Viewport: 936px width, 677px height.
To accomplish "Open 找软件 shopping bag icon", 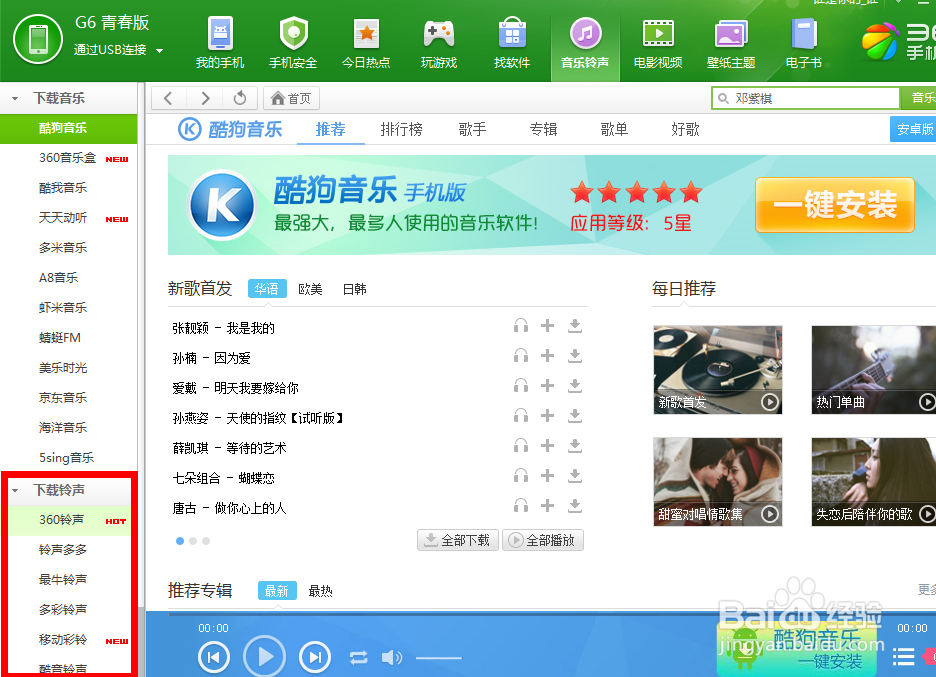I will click(x=512, y=42).
